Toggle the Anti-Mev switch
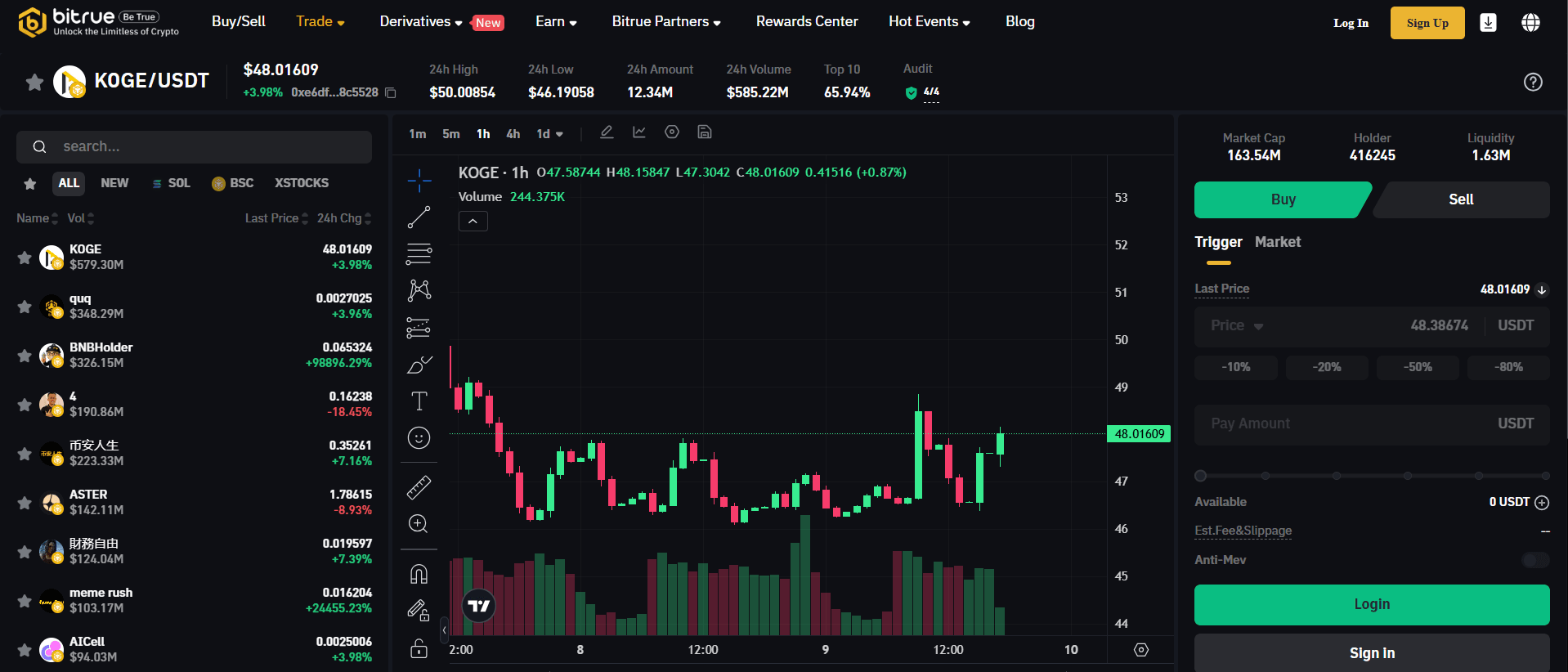Viewport: 1568px width, 672px height. pyautogui.click(x=1535, y=560)
